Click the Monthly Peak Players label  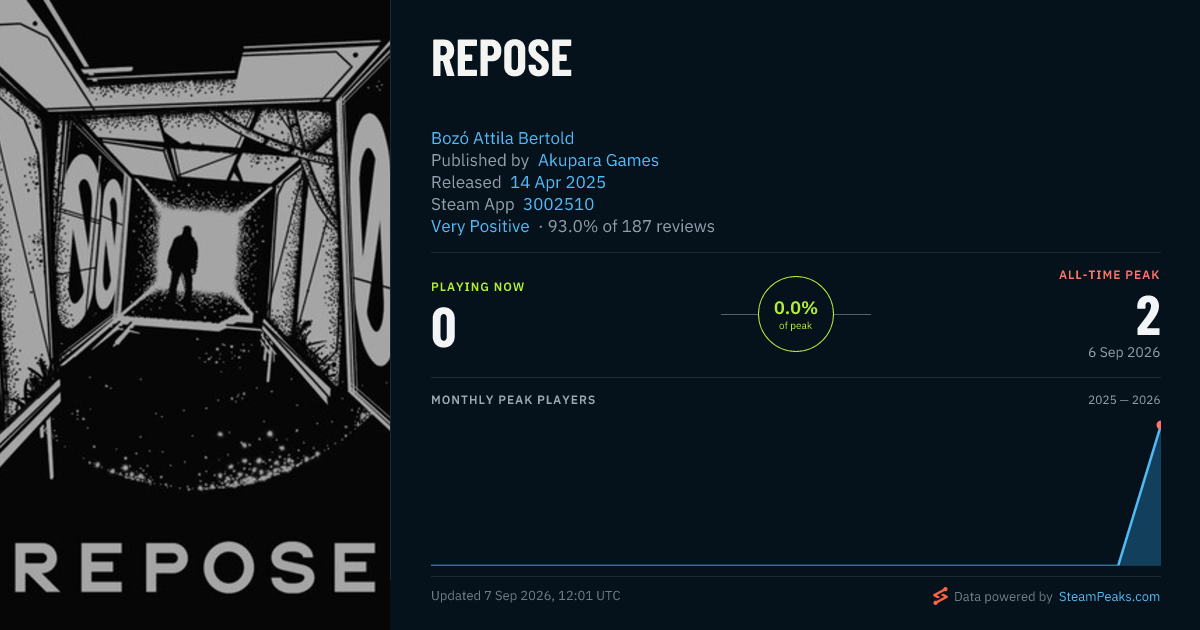(513, 400)
